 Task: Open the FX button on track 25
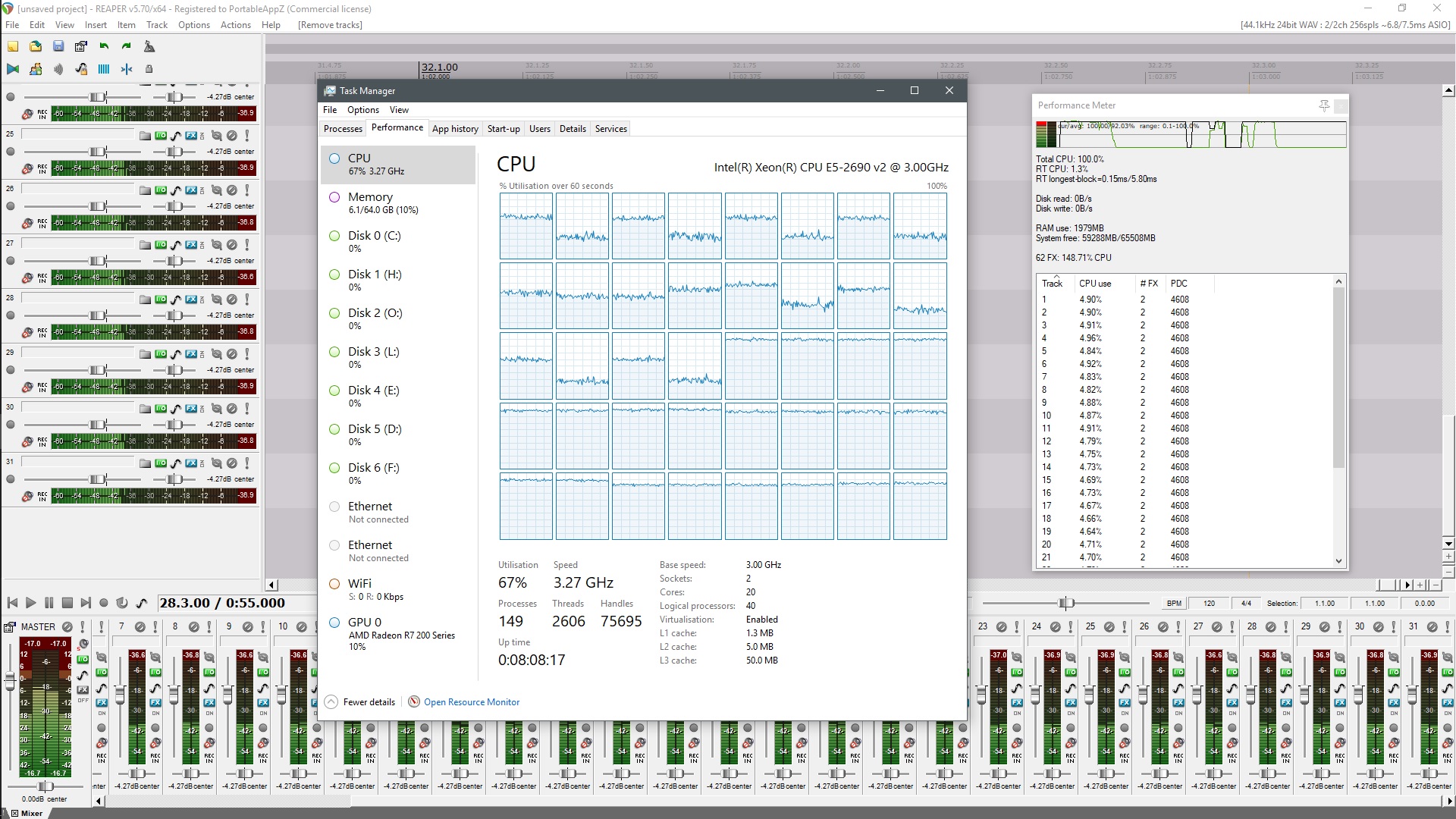point(191,136)
